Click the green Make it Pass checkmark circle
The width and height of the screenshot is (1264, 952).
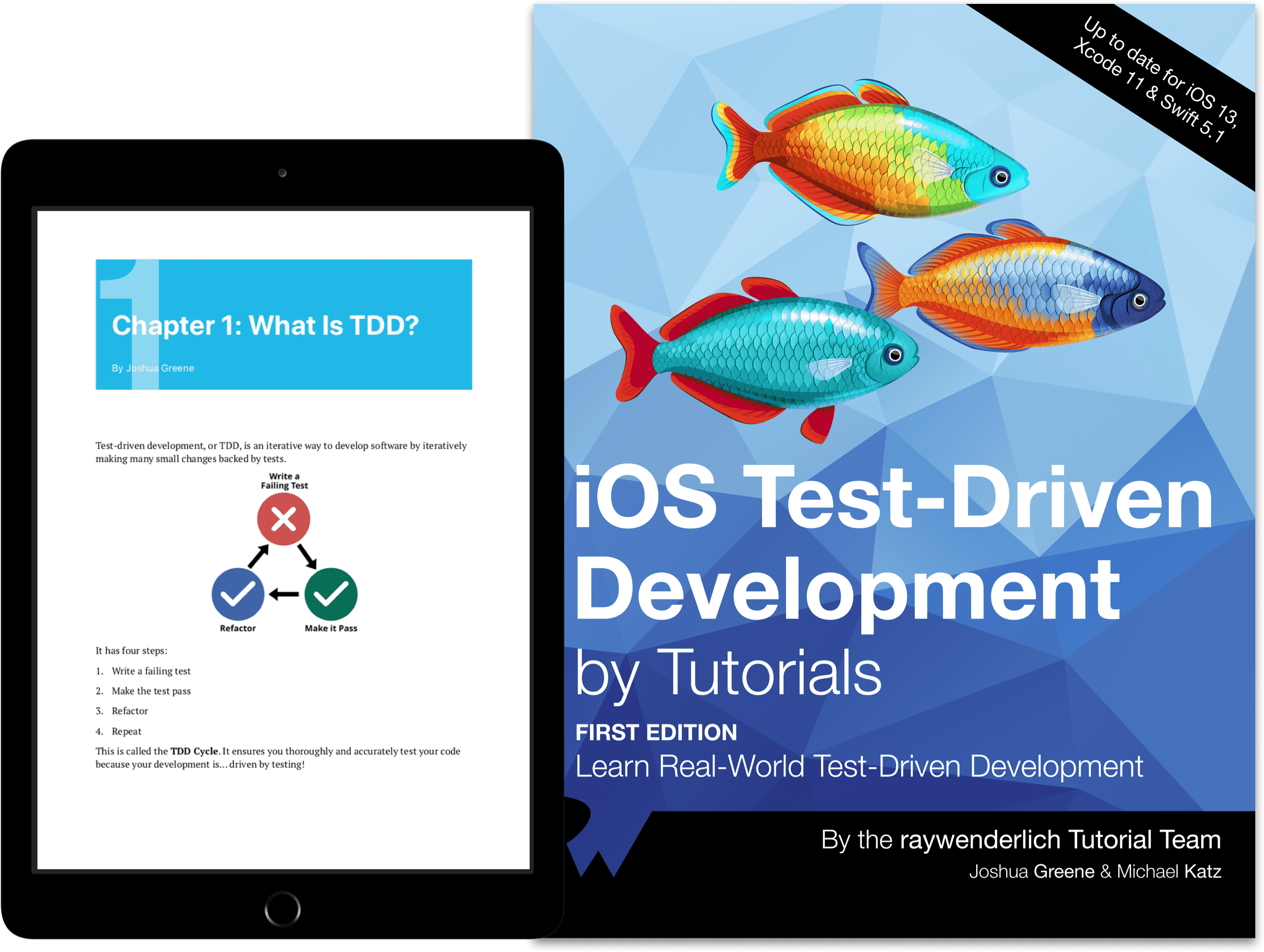click(331, 594)
